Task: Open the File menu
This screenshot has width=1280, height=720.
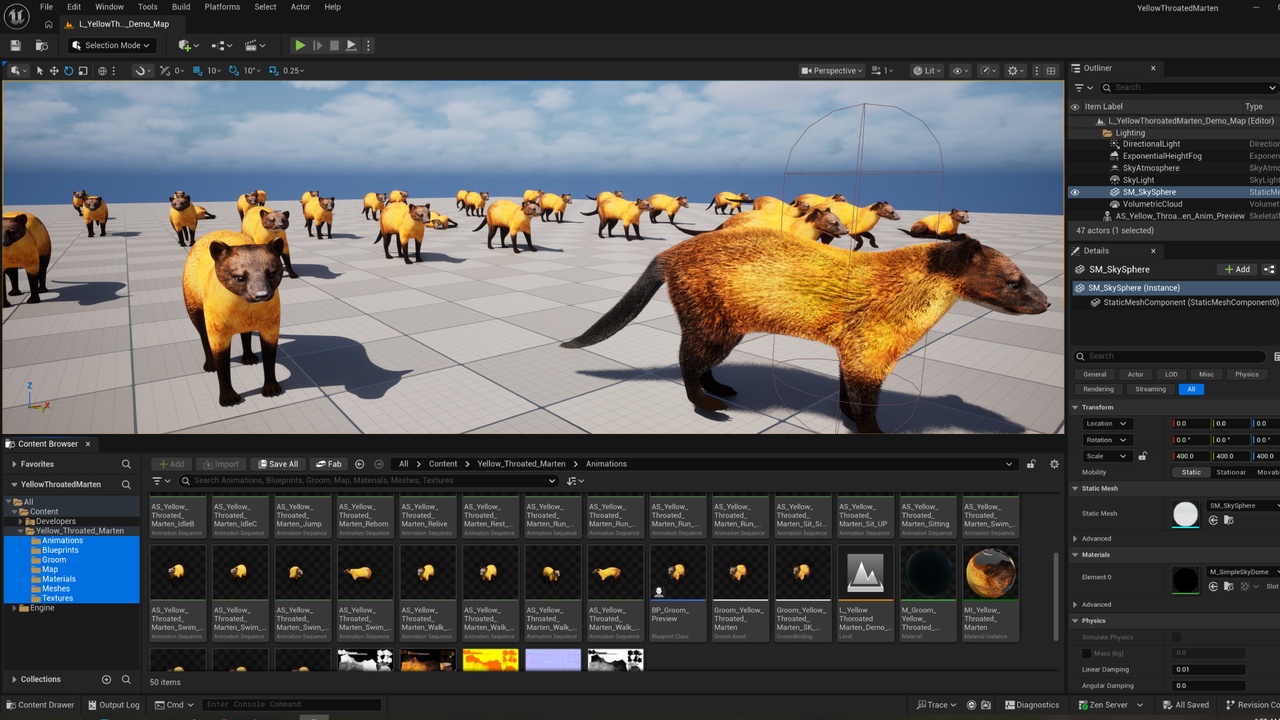Action: (46, 7)
